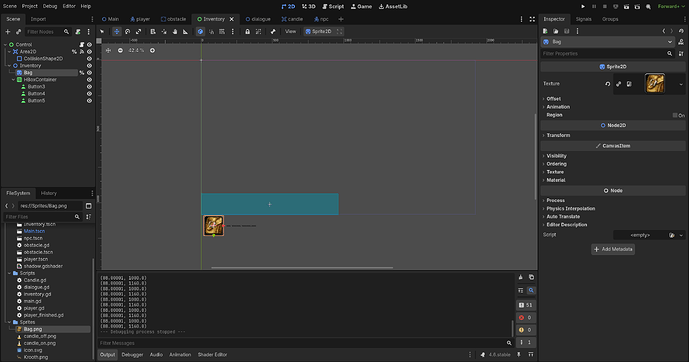Viewport: 689px width, 362px height.
Task: Collapse the HBoxContainer tree node
Action: (x=14, y=80)
